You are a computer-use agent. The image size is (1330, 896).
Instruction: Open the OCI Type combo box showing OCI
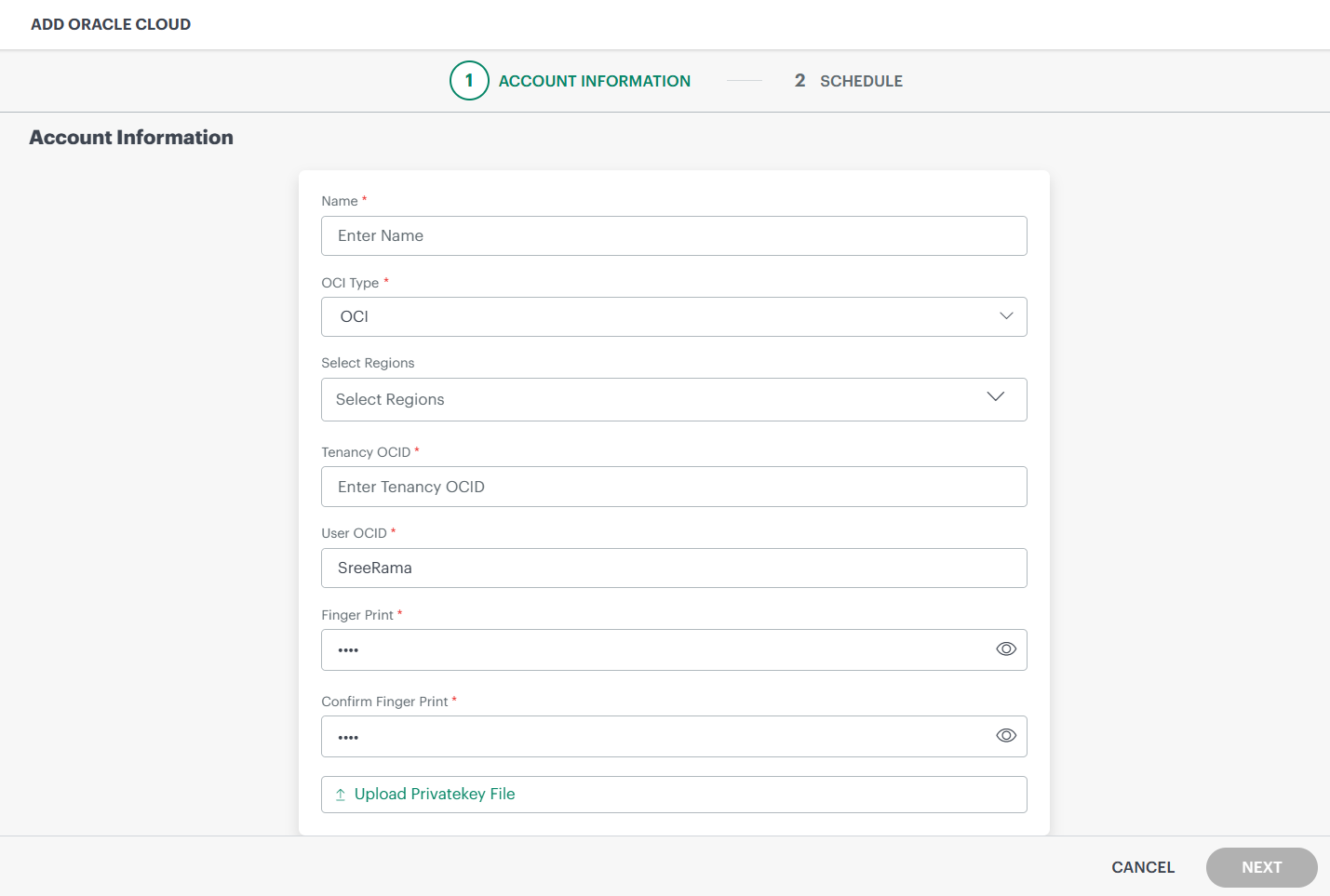tap(652, 316)
